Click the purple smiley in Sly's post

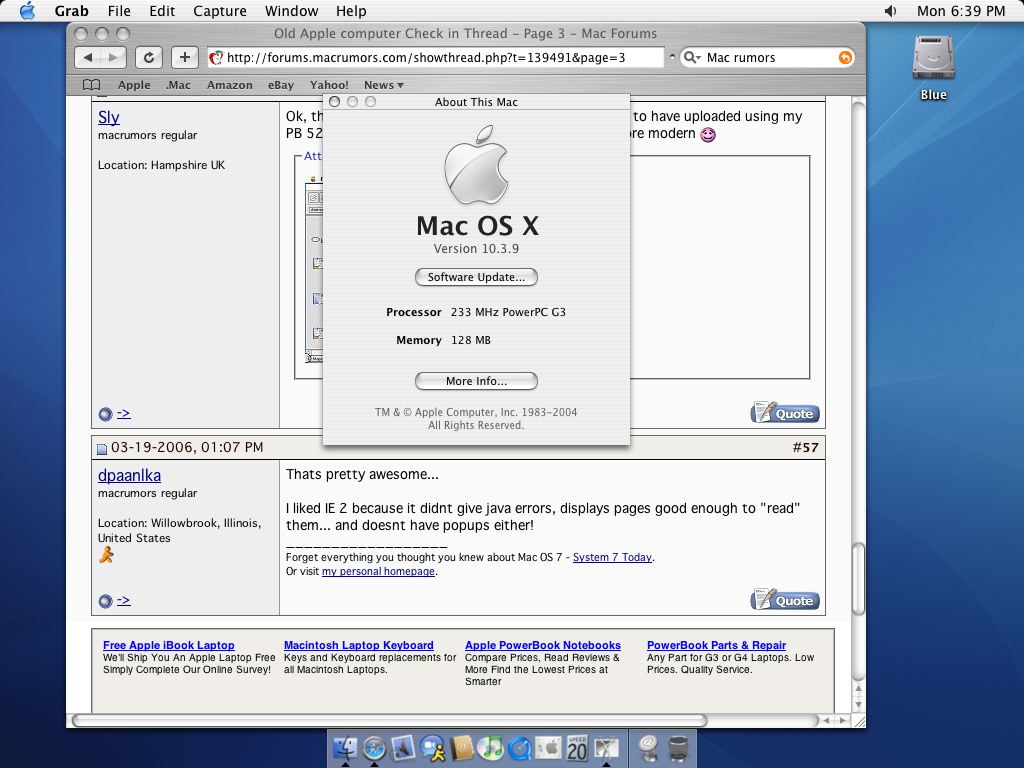(x=708, y=135)
